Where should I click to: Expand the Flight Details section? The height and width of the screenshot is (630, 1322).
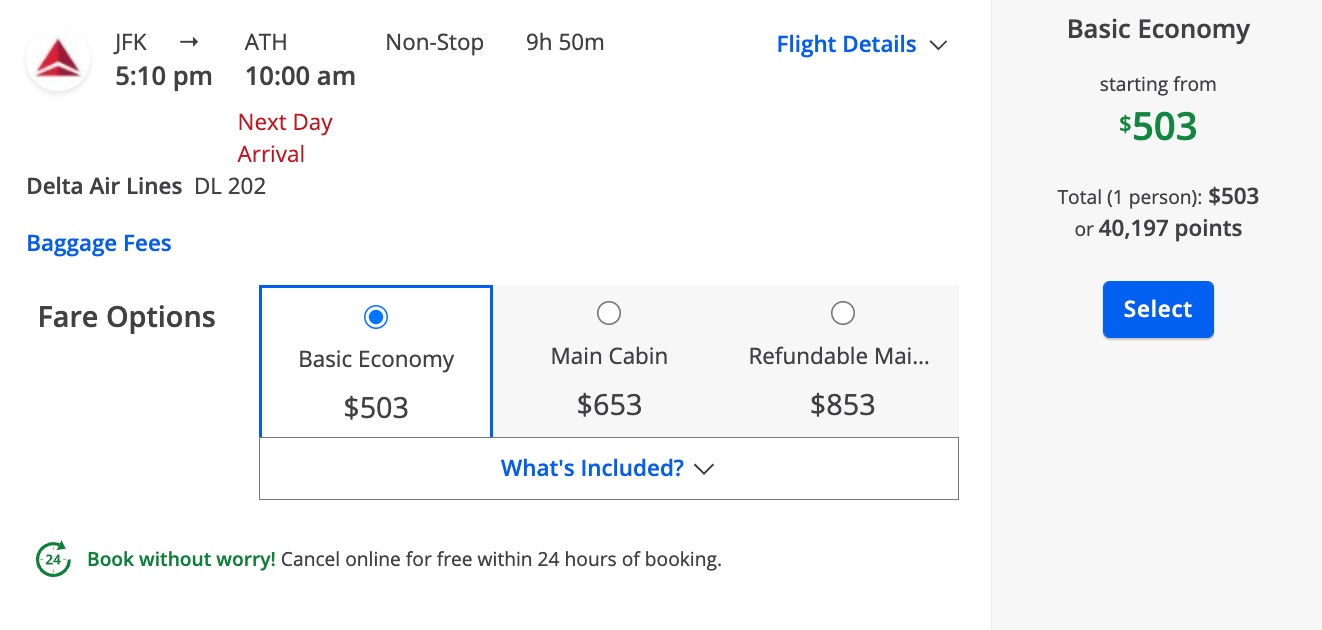pyautogui.click(x=847, y=45)
